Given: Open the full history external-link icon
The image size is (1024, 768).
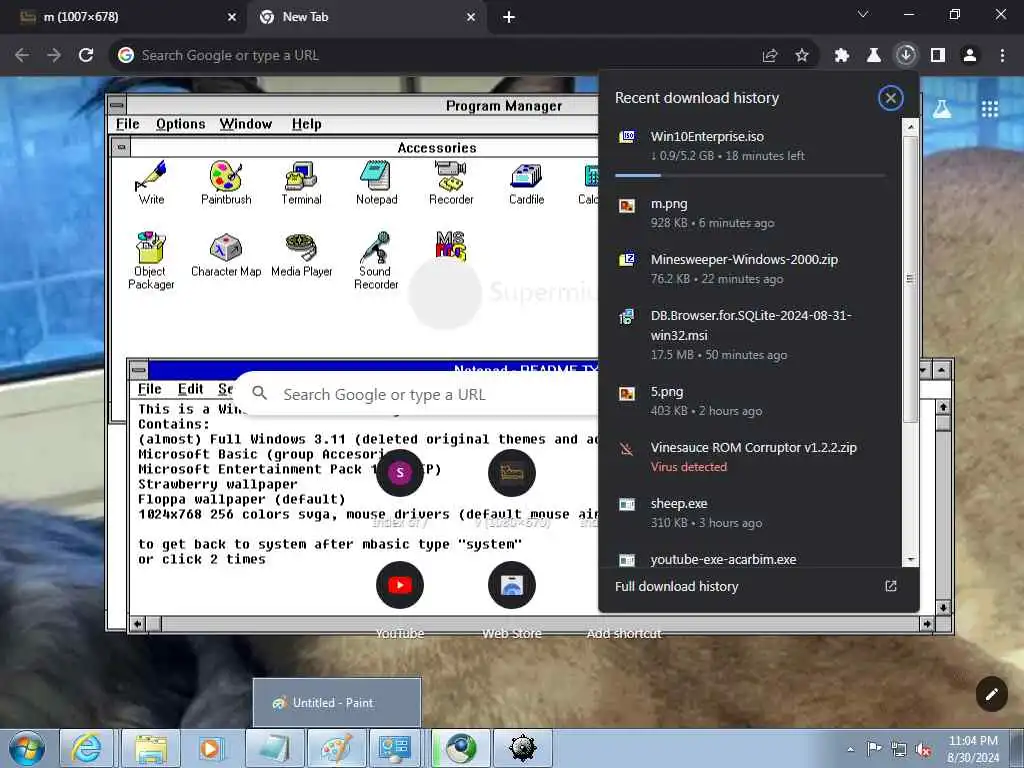Looking at the screenshot, I should 891,586.
